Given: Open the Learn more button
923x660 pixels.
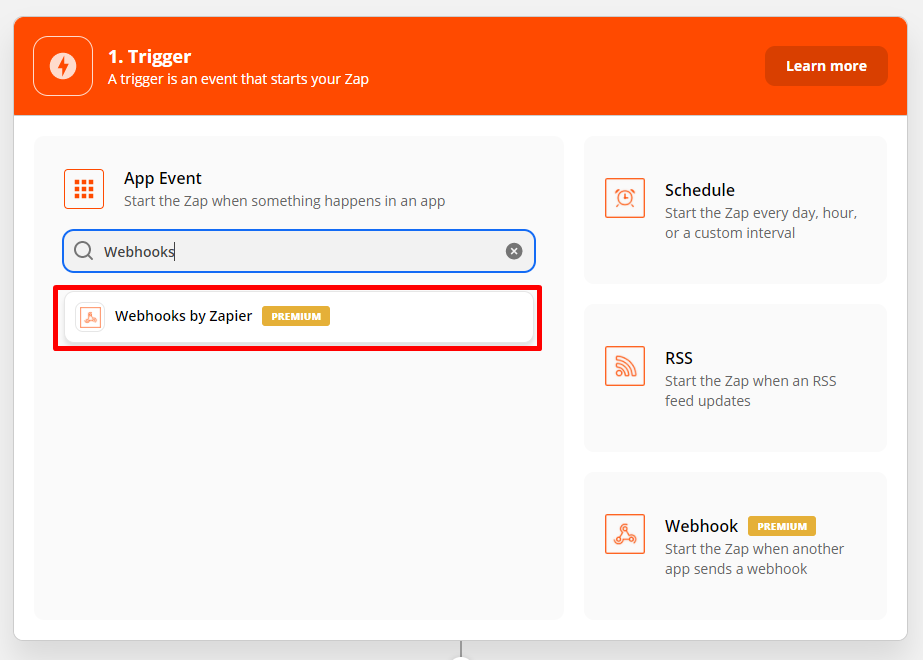Looking at the screenshot, I should [x=826, y=66].
